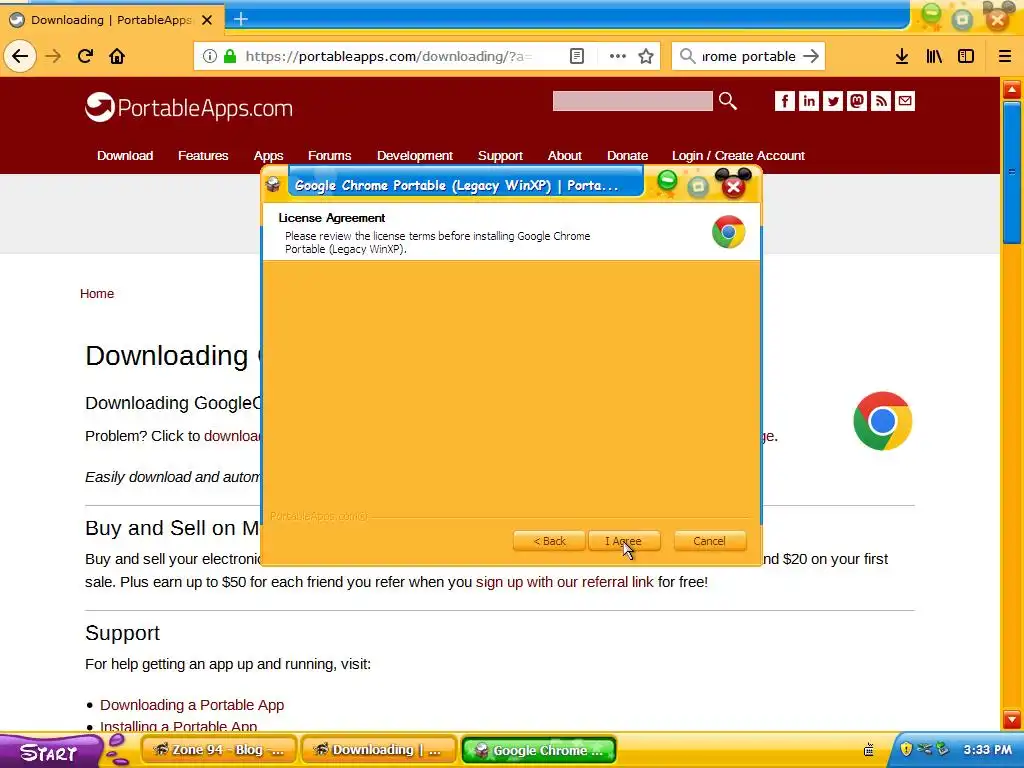The image size is (1024, 768).
Task: Click the 3:33 PM system clock
Action: coord(987,750)
